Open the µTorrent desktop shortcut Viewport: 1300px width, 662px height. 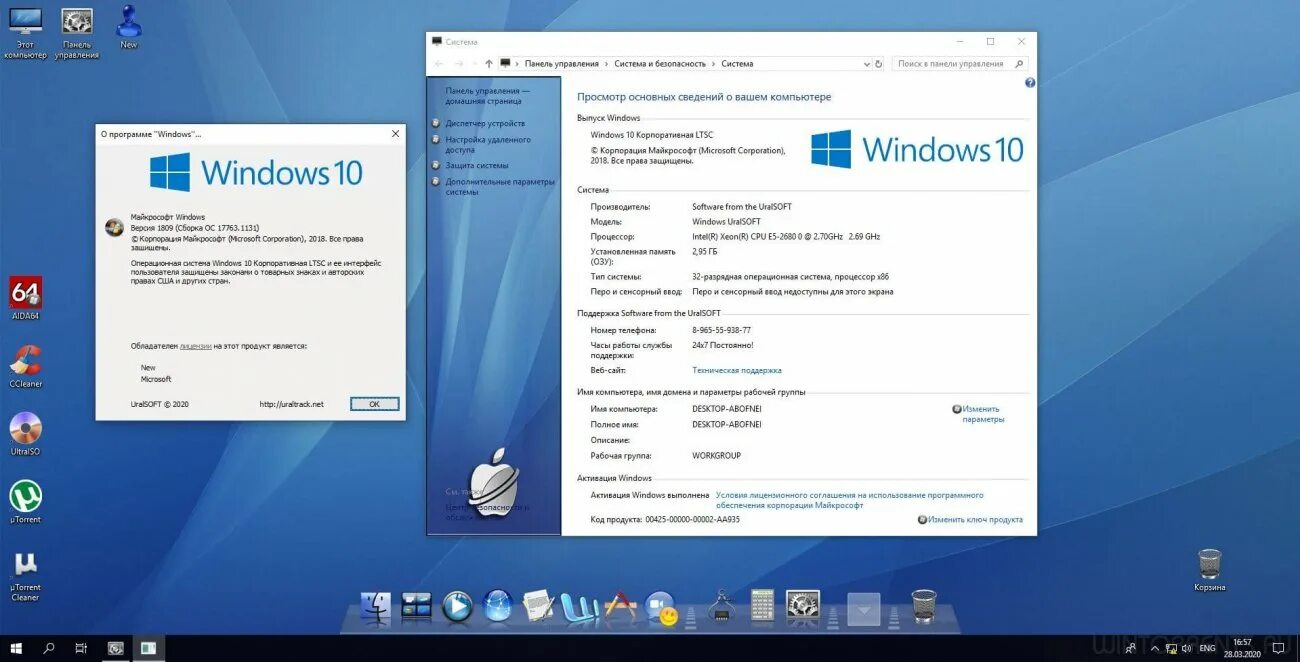[x=25, y=503]
